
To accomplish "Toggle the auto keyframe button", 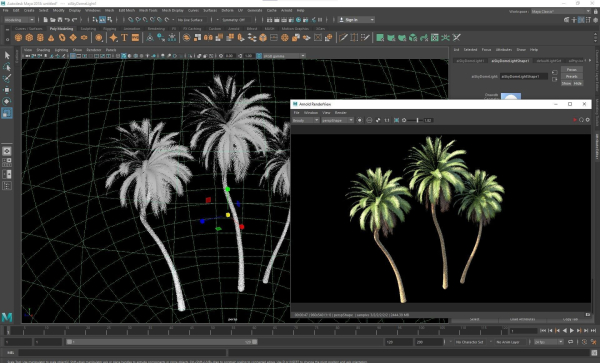I will pos(584,342).
